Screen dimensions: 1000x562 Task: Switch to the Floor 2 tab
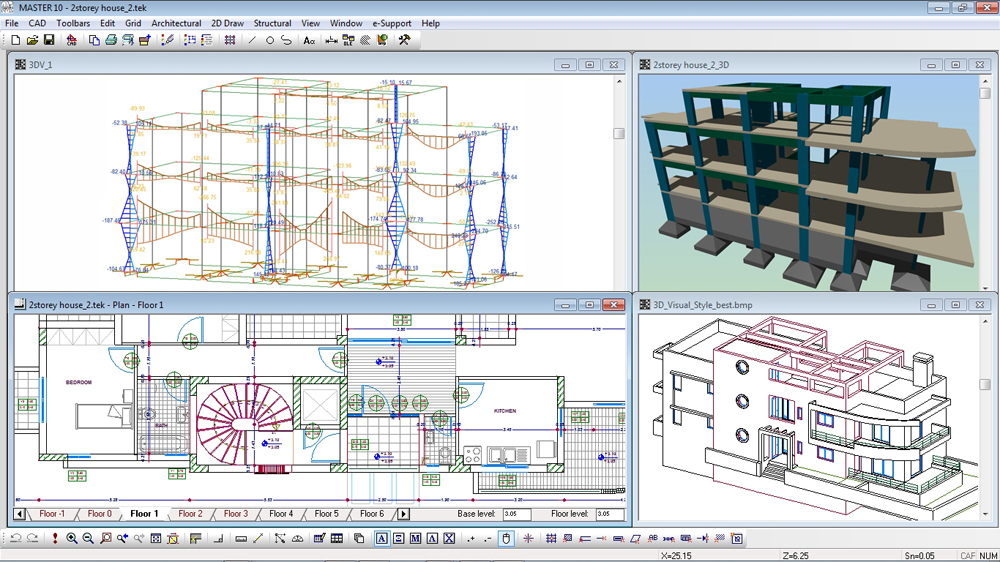pos(190,514)
